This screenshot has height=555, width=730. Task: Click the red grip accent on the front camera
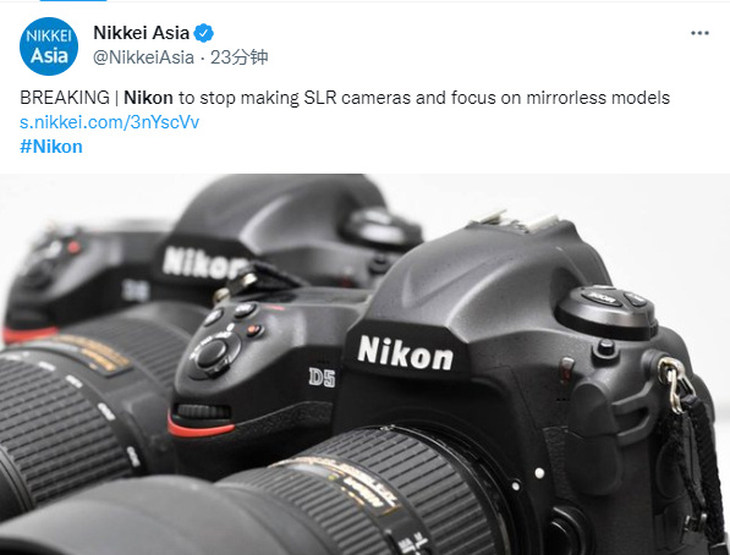[x=200, y=427]
